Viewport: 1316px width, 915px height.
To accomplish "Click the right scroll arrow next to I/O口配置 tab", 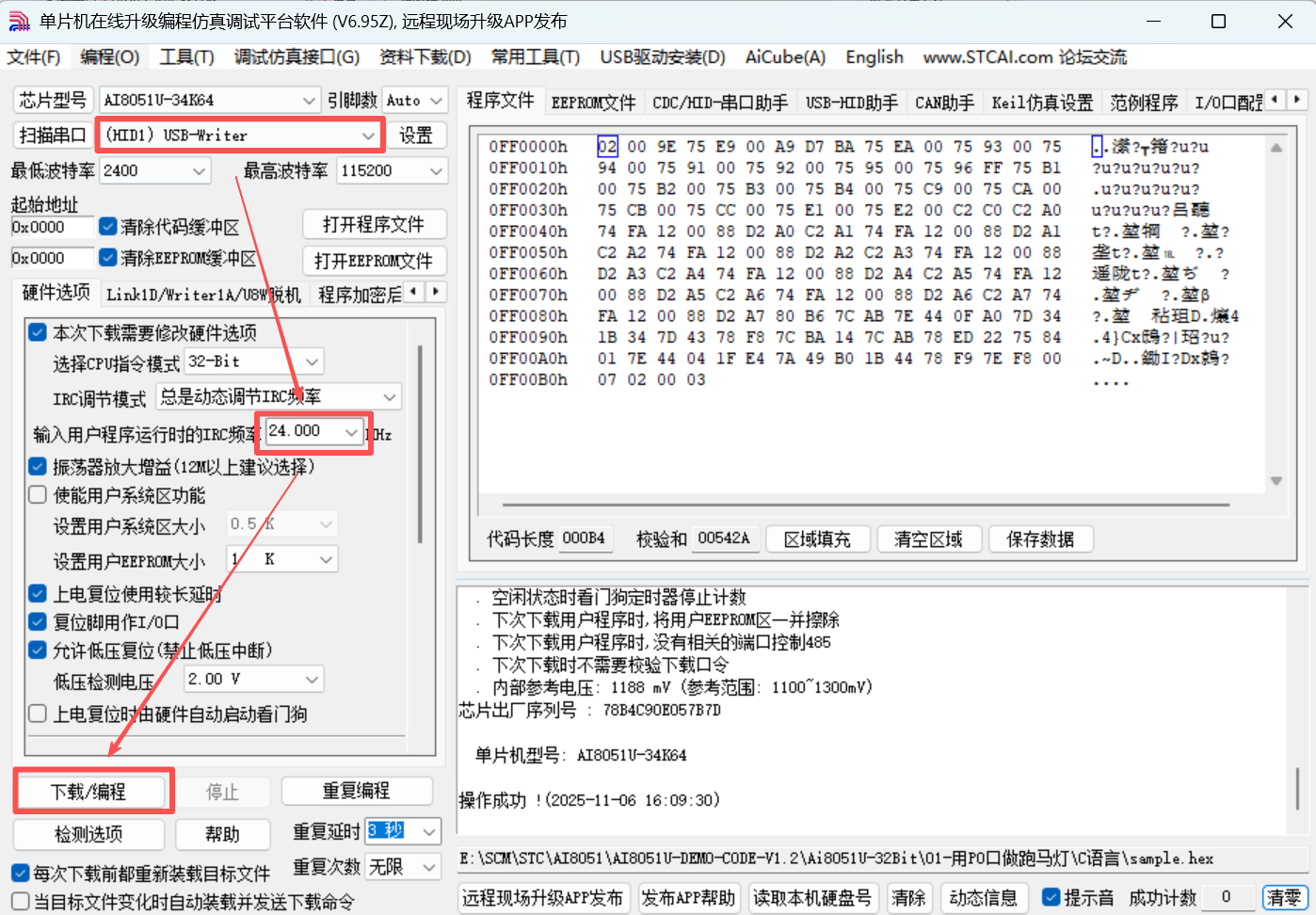I will (x=1298, y=99).
